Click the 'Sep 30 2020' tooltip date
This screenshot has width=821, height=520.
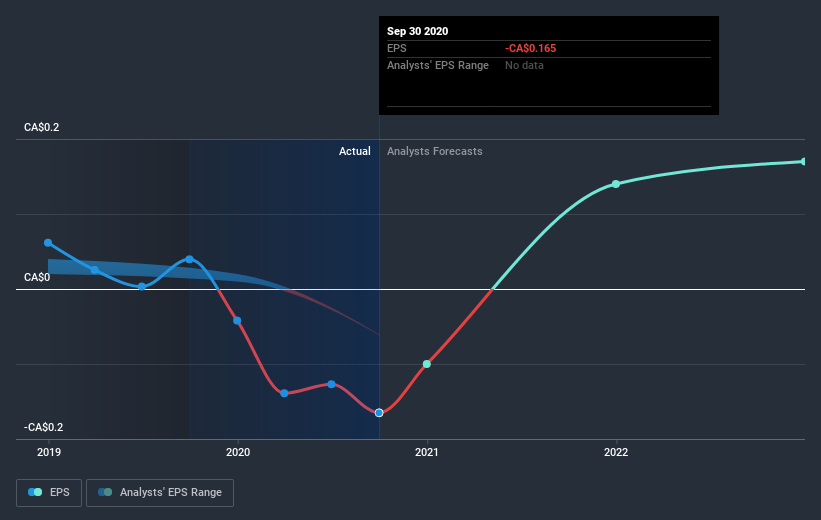coord(417,31)
